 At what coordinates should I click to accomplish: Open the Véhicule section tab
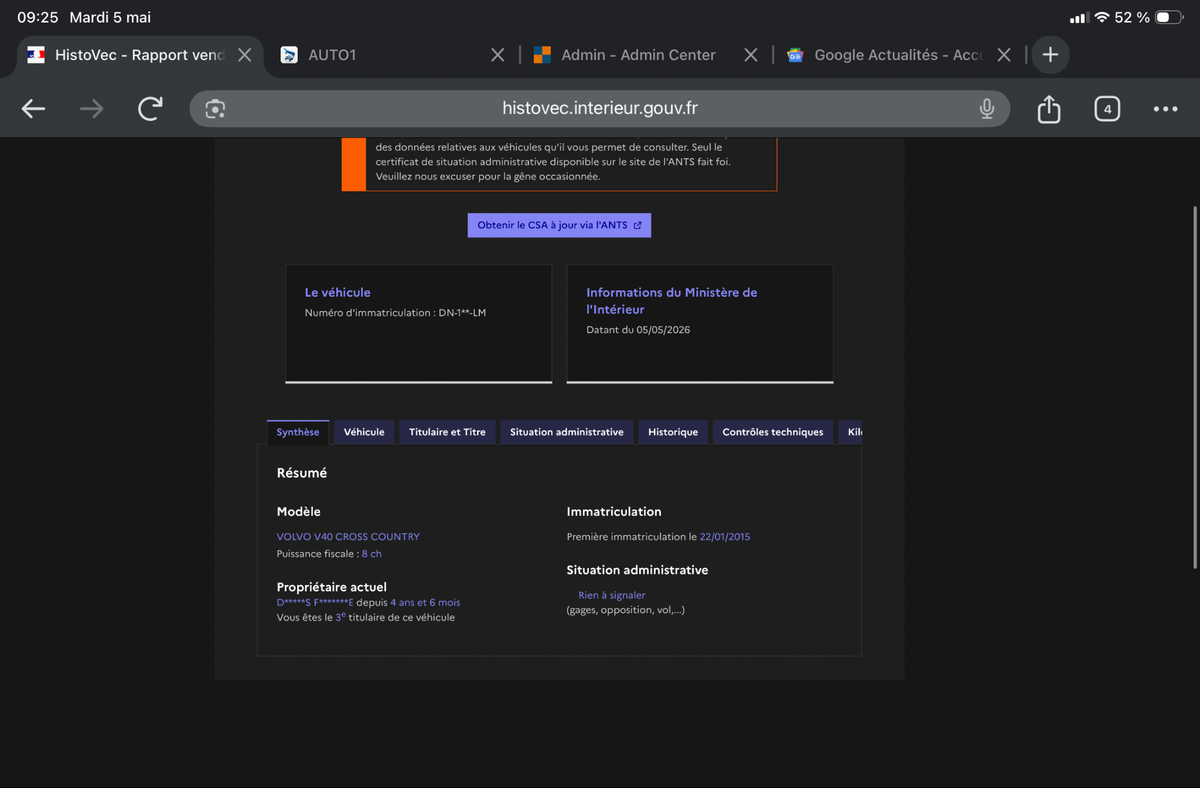pos(364,432)
